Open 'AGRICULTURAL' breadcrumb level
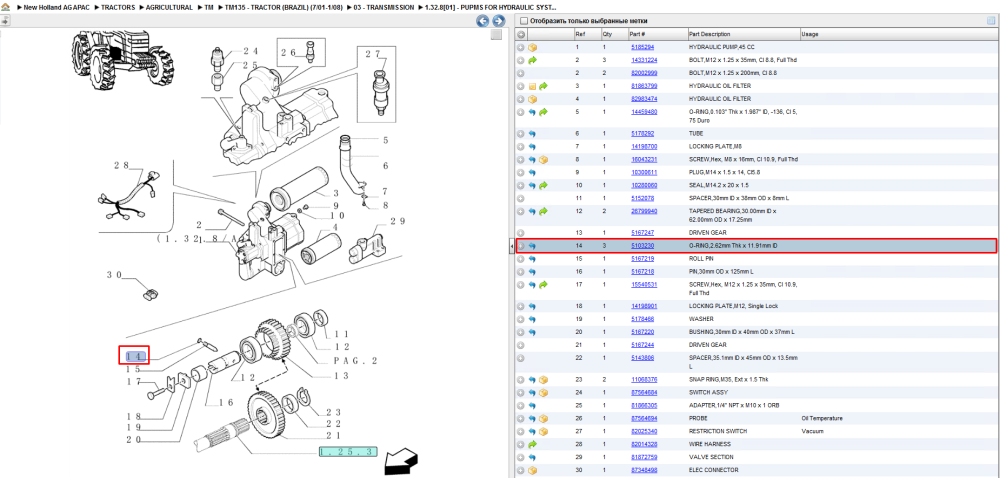The width and height of the screenshot is (1000, 478). (x=169, y=8)
